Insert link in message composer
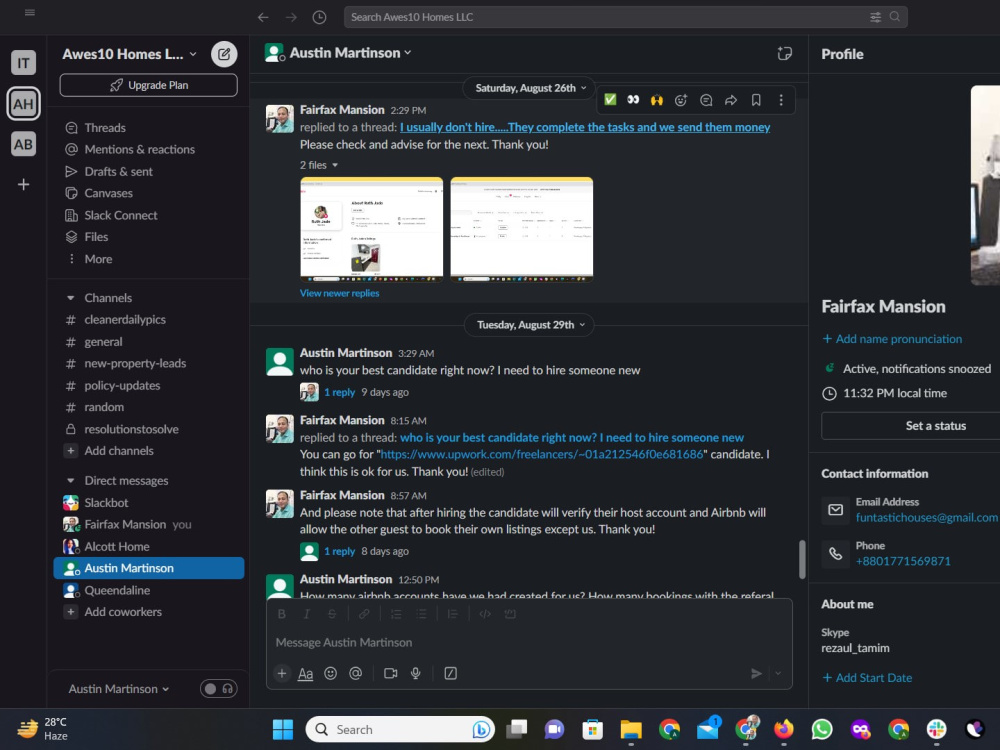 click(x=364, y=614)
